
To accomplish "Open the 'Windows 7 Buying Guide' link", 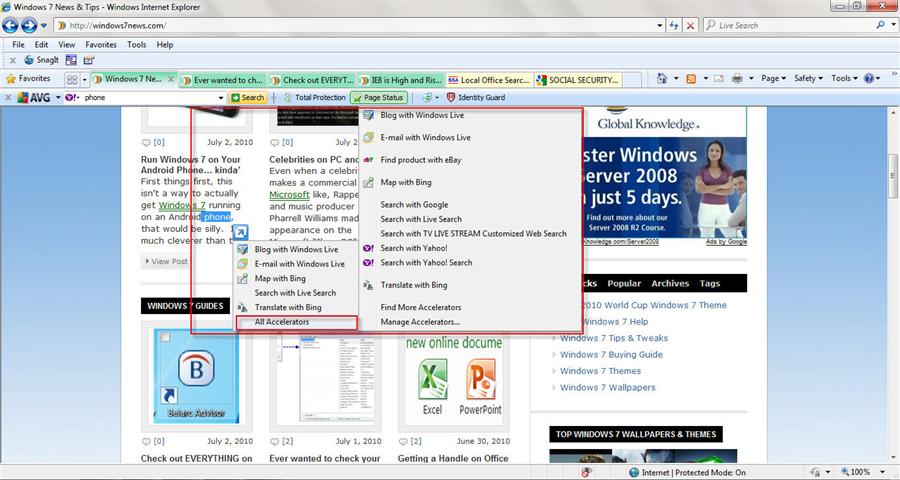I will (611, 354).
